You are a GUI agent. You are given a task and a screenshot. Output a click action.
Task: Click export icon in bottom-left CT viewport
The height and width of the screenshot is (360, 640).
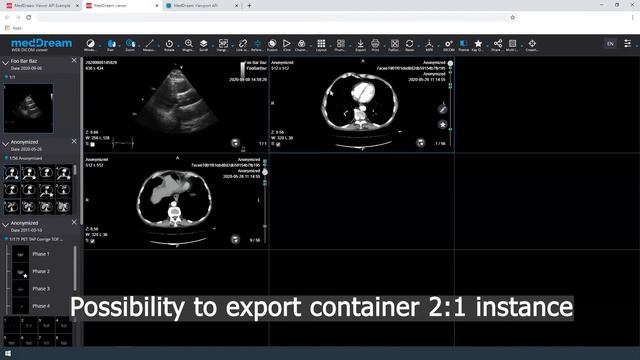(x=235, y=240)
